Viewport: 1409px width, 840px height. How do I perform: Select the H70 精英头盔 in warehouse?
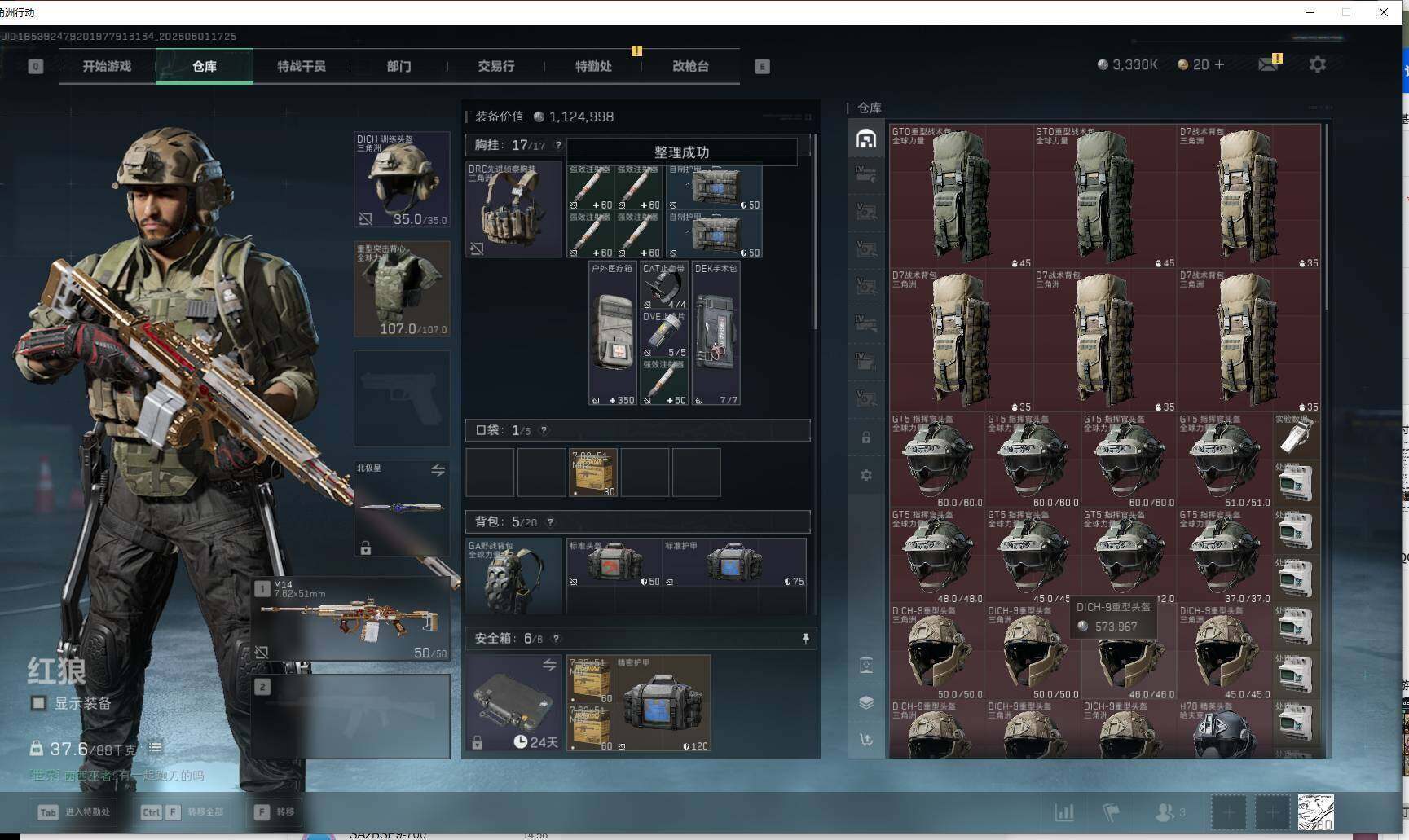[1225, 728]
